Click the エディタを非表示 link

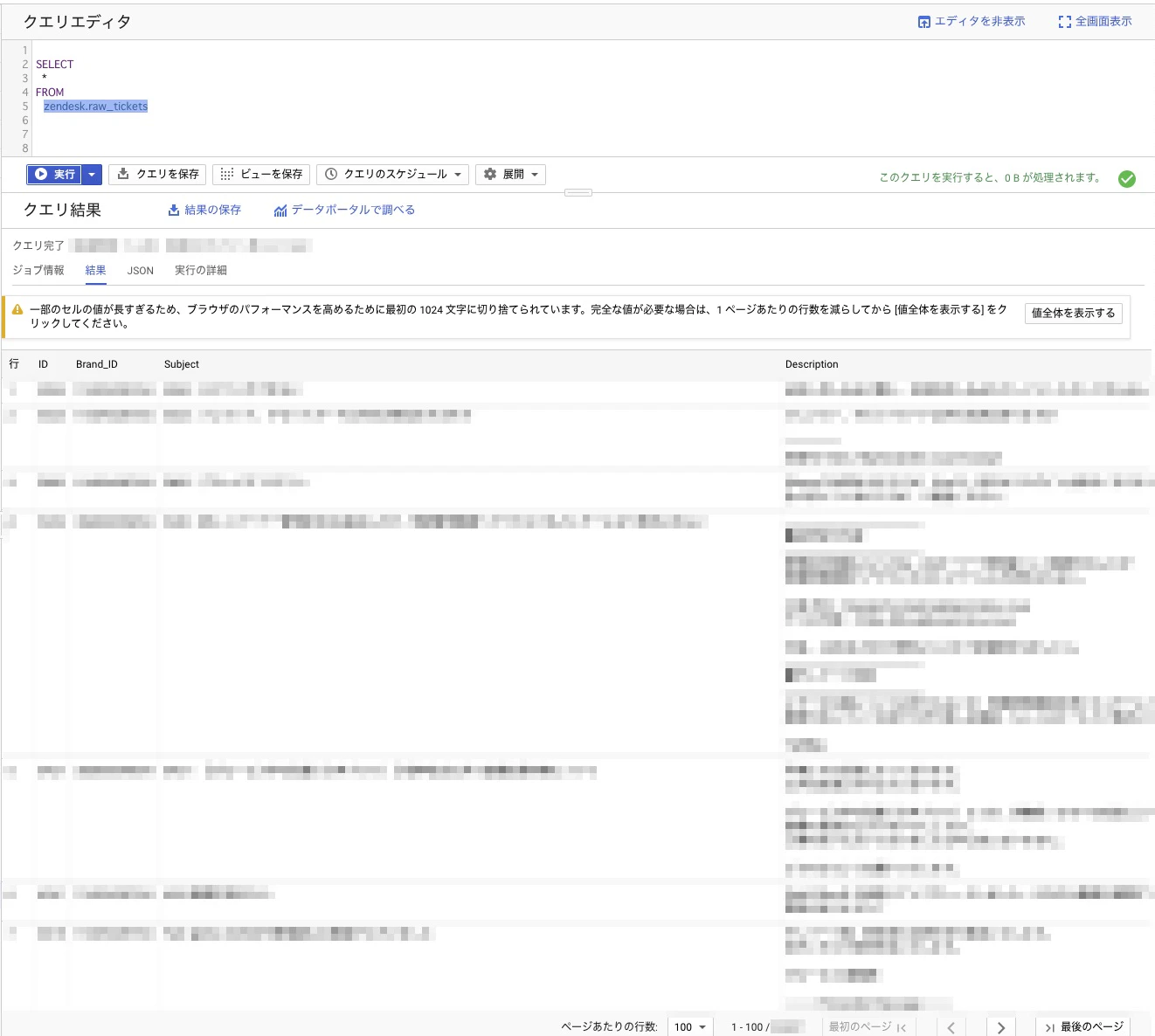pyautogui.click(x=972, y=22)
